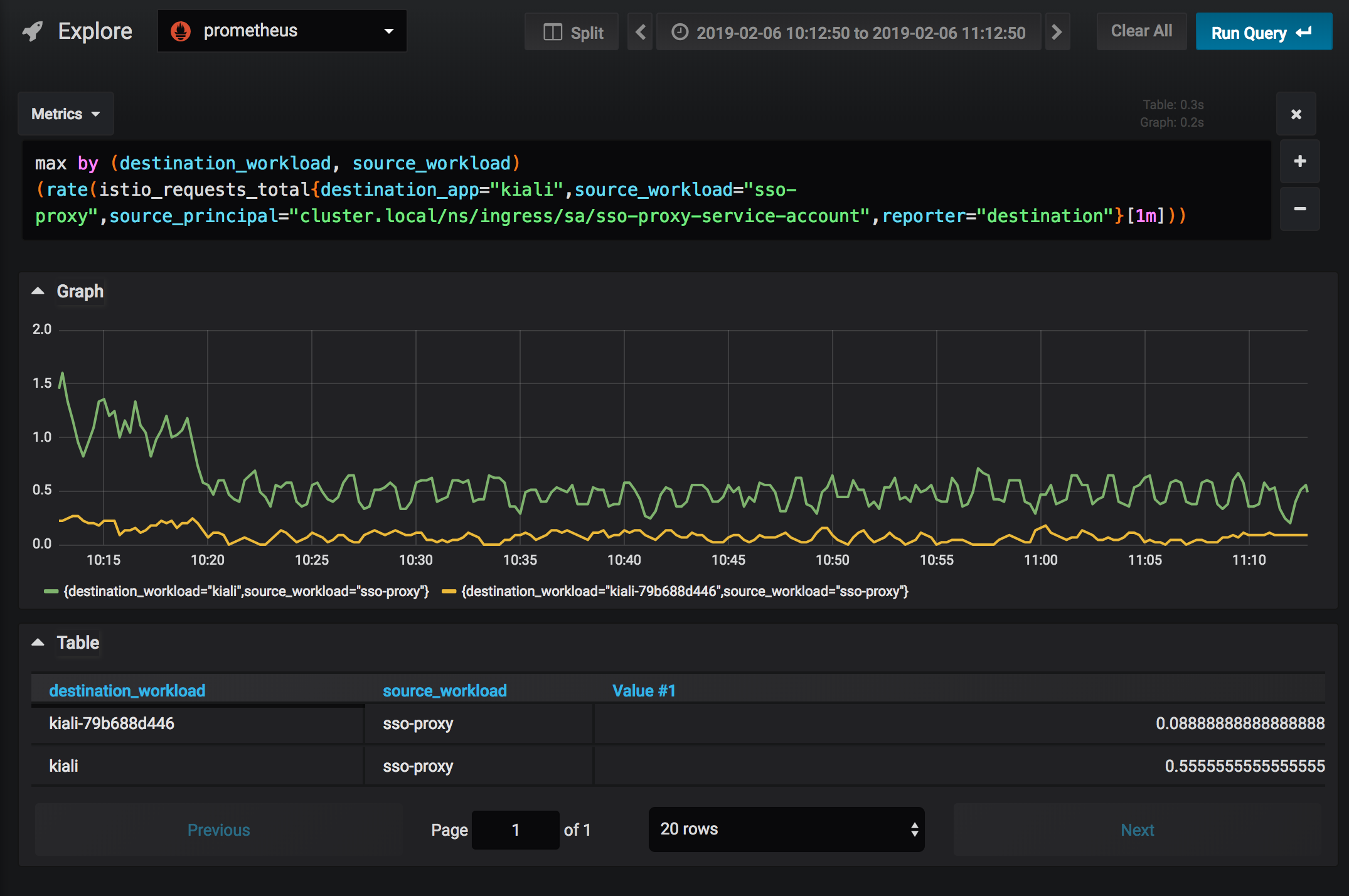Toggle the kiali-79b688d446 yellow series legend
Screen dimensions: 1349x896
tap(675, 591)
